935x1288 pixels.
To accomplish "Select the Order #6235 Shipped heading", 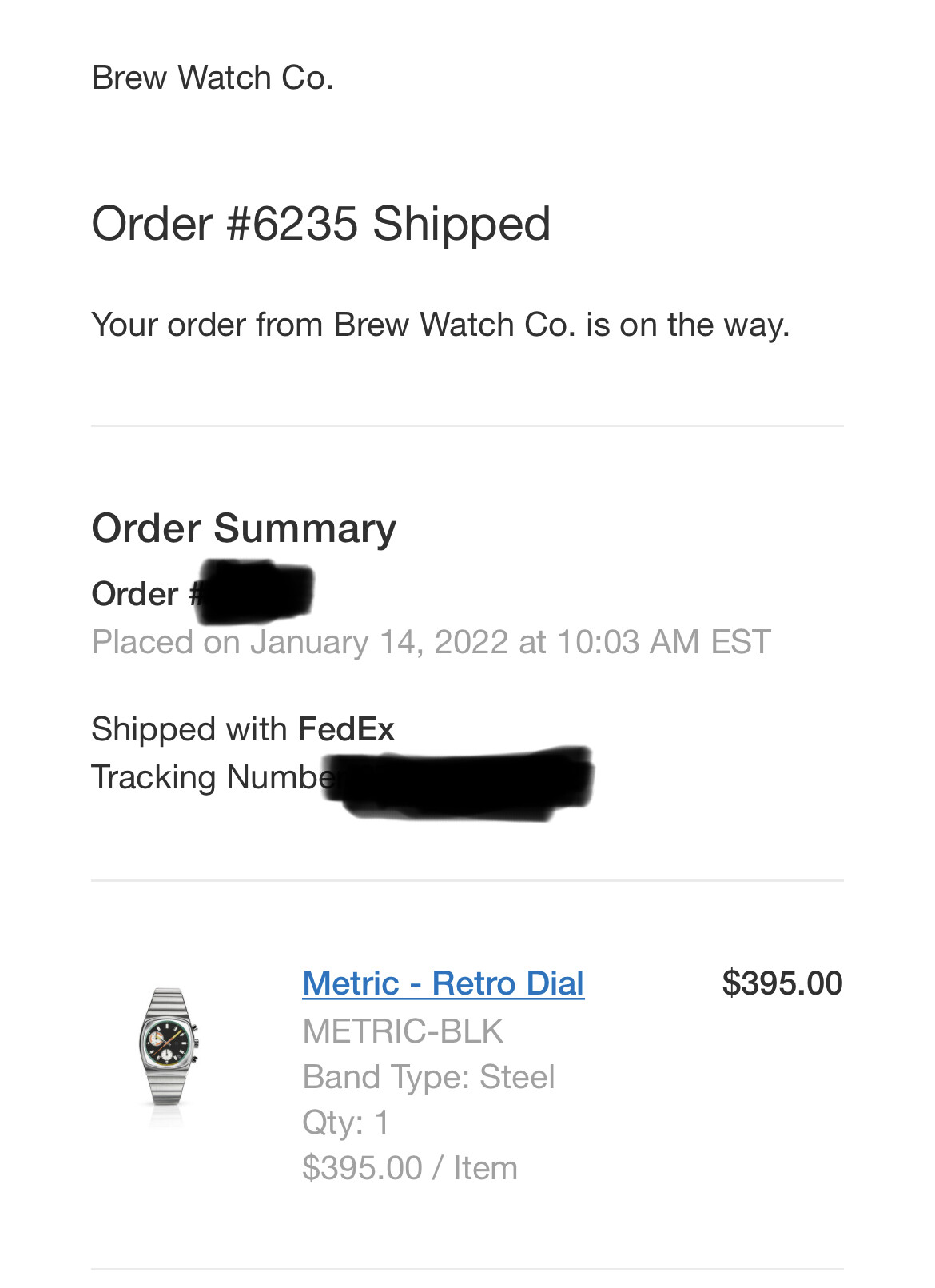I will tap(321, 224).
